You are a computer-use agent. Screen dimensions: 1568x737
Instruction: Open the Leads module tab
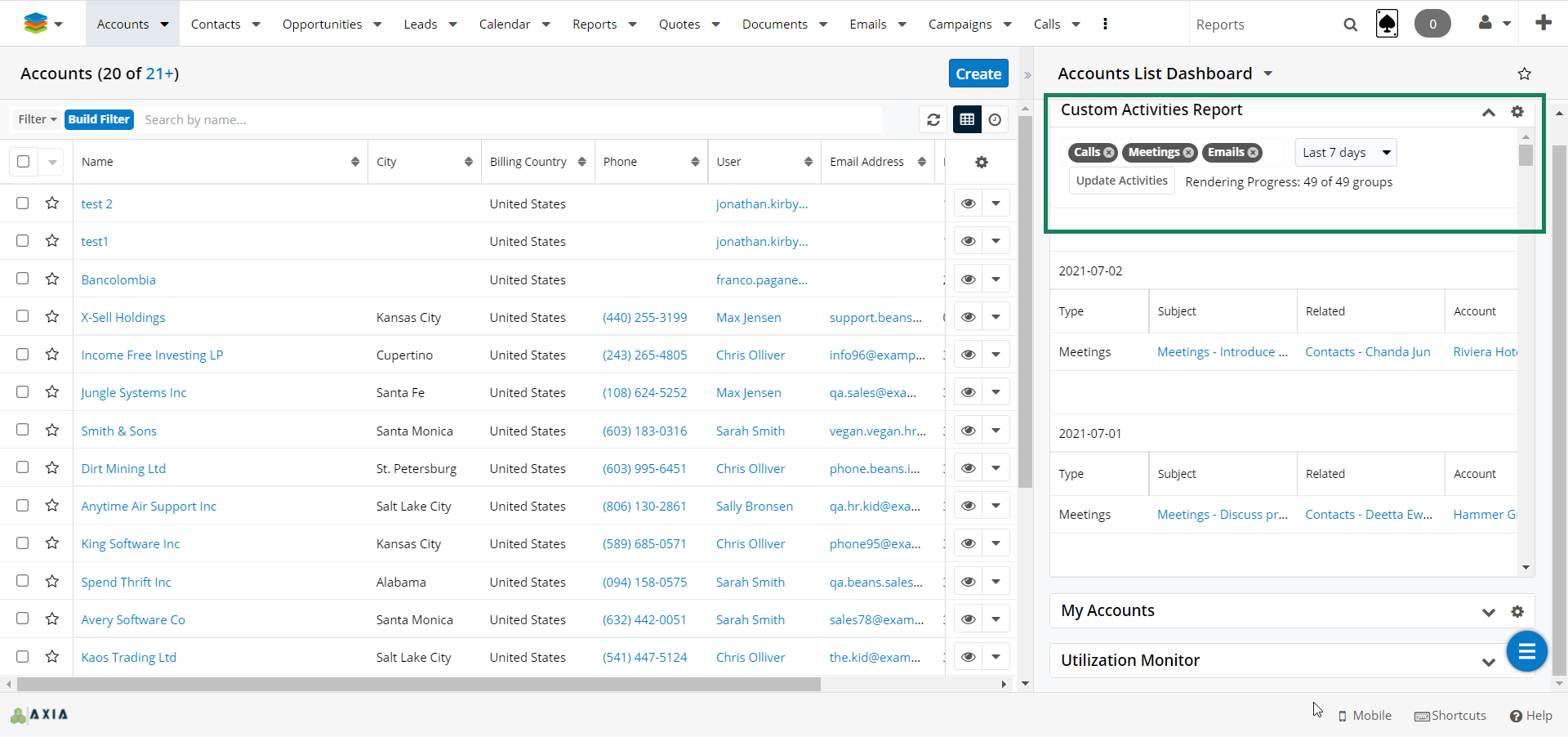[421, 25]
